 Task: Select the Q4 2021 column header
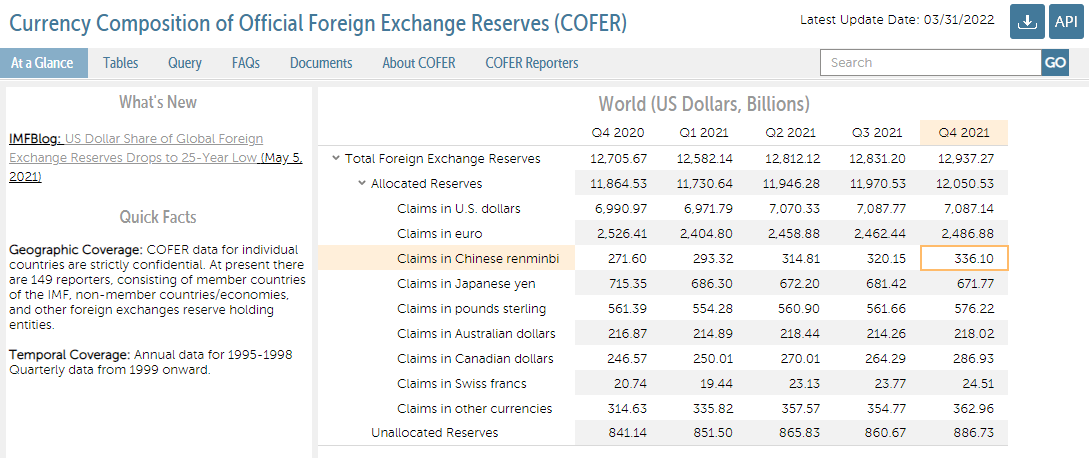pyautogui.click(x=964, y=133)
